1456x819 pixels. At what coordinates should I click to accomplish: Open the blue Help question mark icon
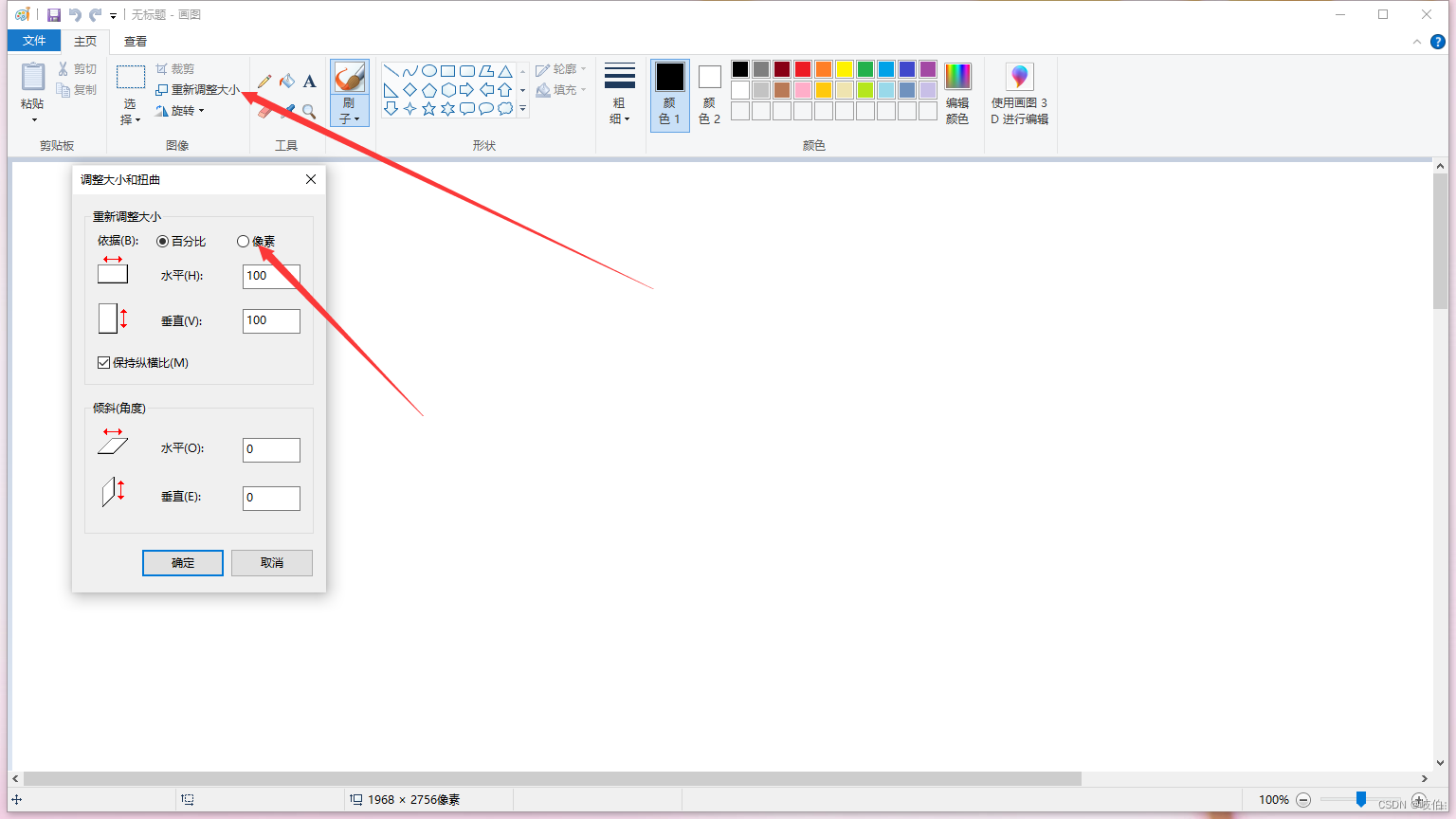[x=1437, y=42]
